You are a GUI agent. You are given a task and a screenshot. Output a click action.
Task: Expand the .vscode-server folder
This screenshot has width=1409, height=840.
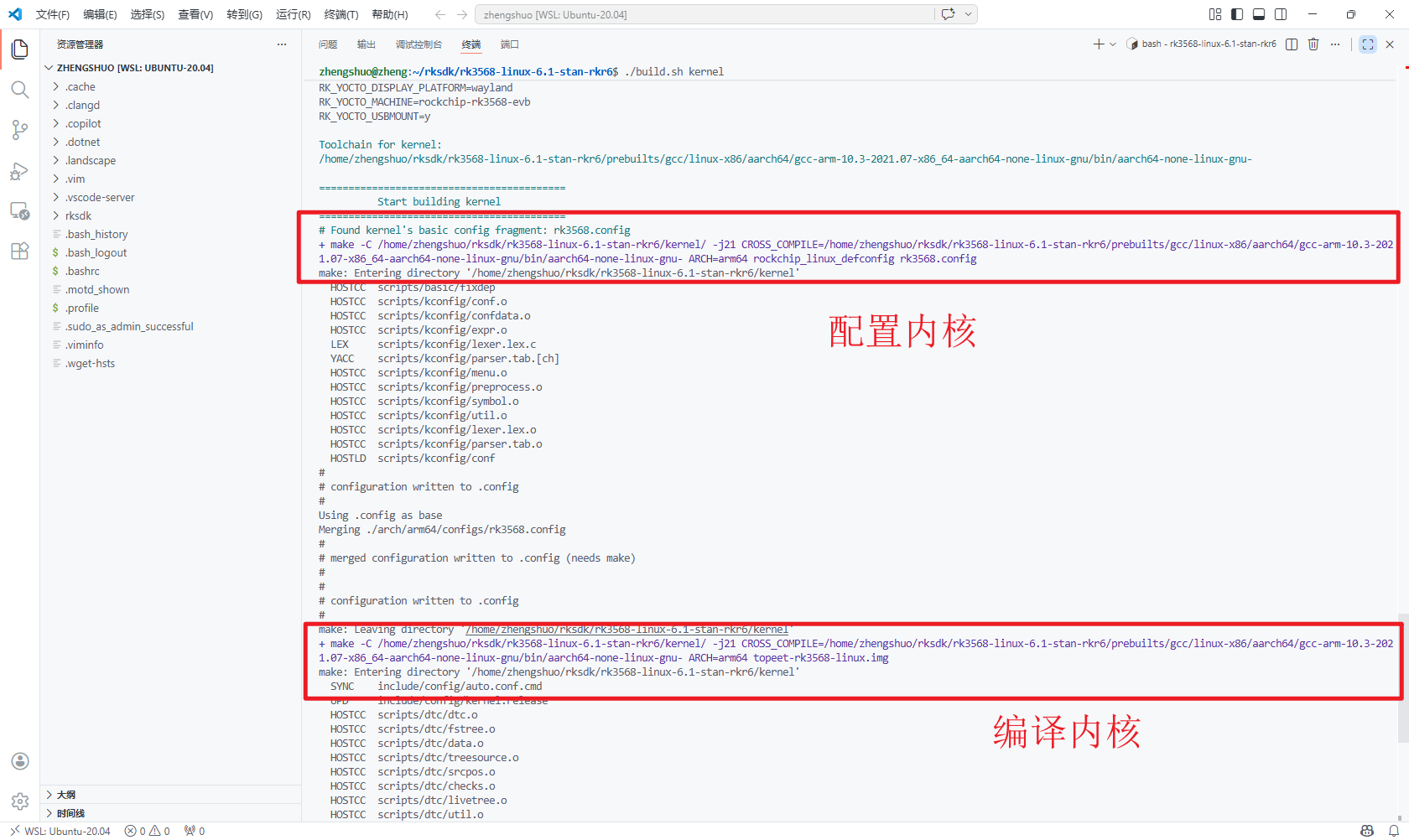pos(171,197)
